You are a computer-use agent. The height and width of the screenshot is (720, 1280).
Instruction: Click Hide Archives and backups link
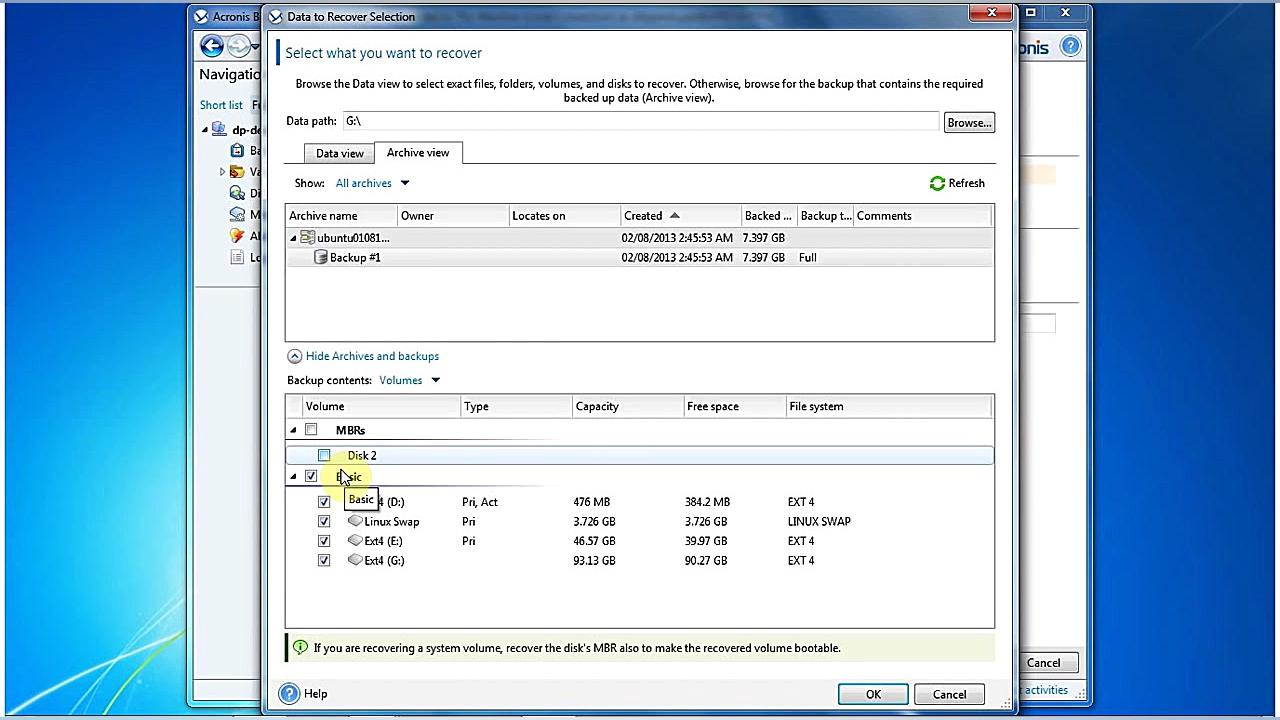click(x=372, y=356)
